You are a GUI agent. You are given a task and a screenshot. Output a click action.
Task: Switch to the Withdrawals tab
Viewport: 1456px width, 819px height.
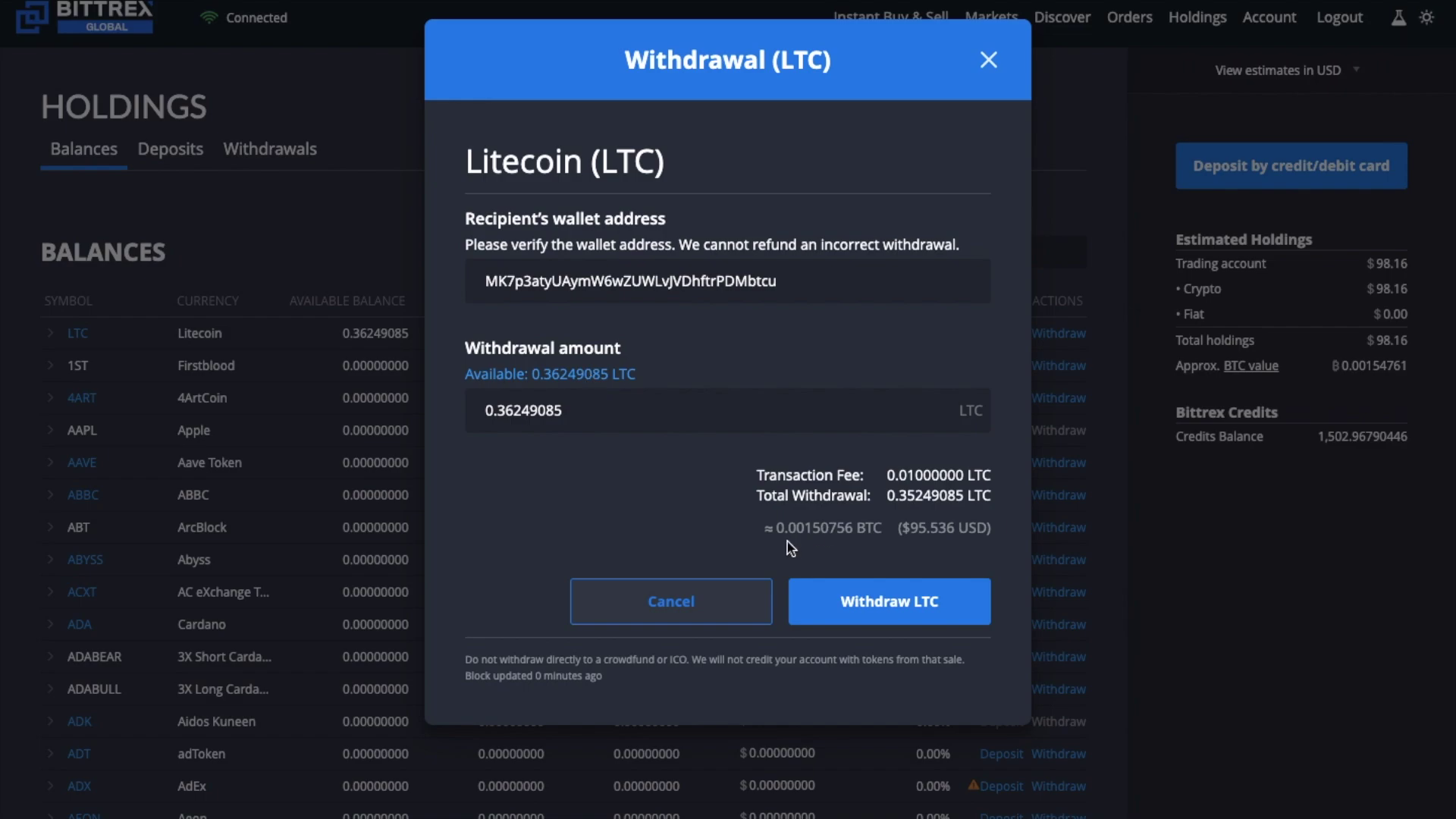(x=270, y=148)
